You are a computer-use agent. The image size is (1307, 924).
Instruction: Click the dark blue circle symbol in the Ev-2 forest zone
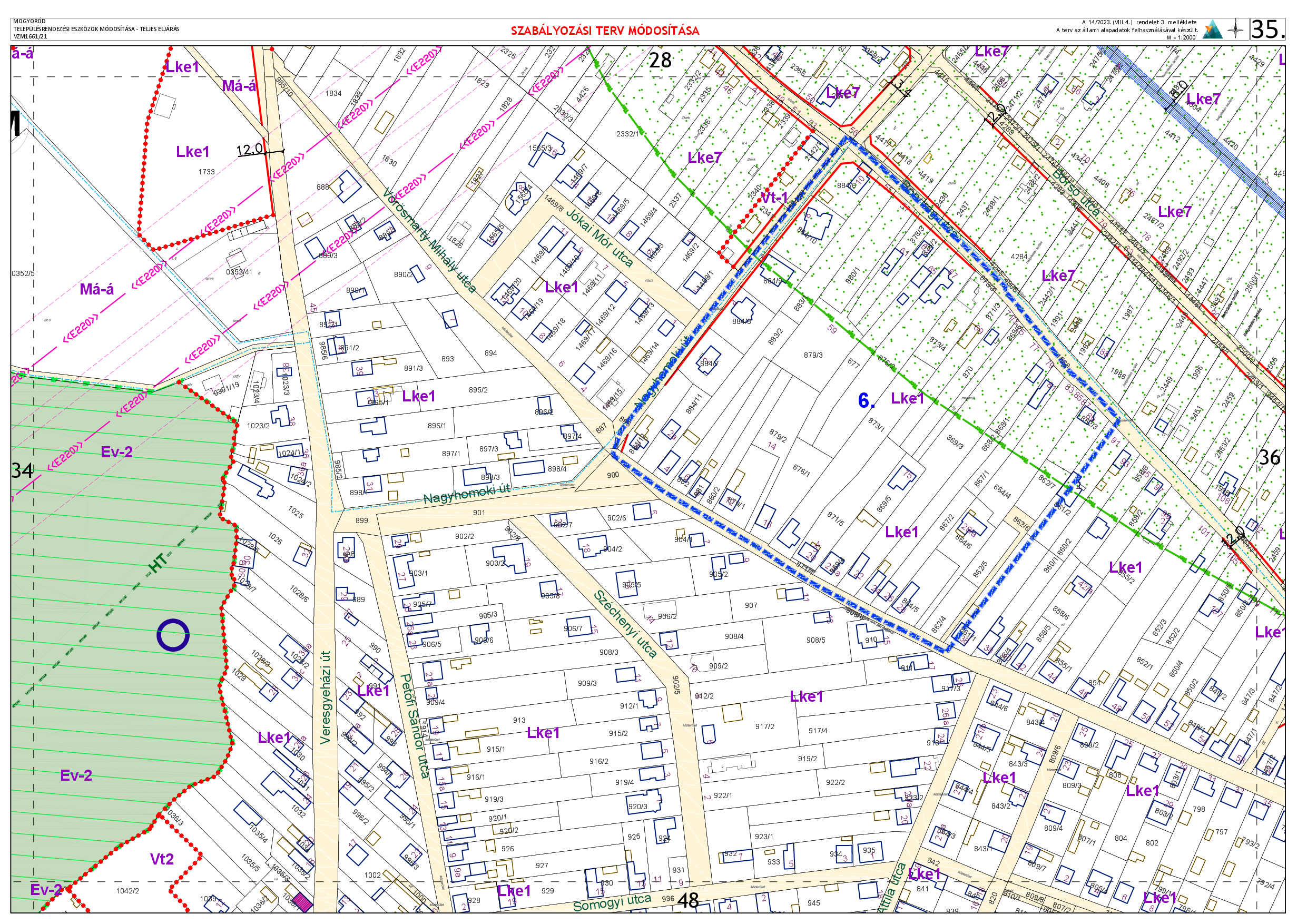pos(172,635)
